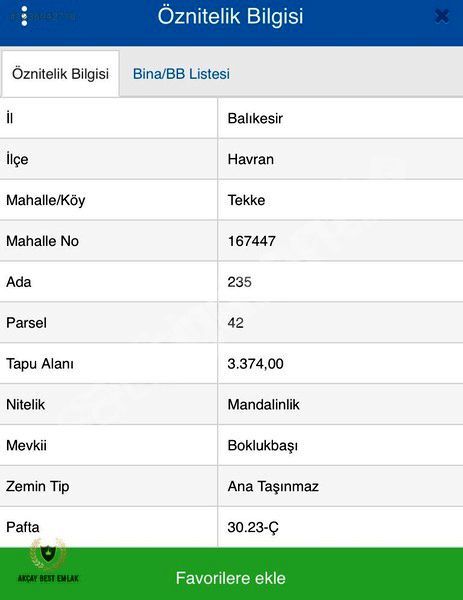Click the Ada value 235

click(x=240, y=282)
